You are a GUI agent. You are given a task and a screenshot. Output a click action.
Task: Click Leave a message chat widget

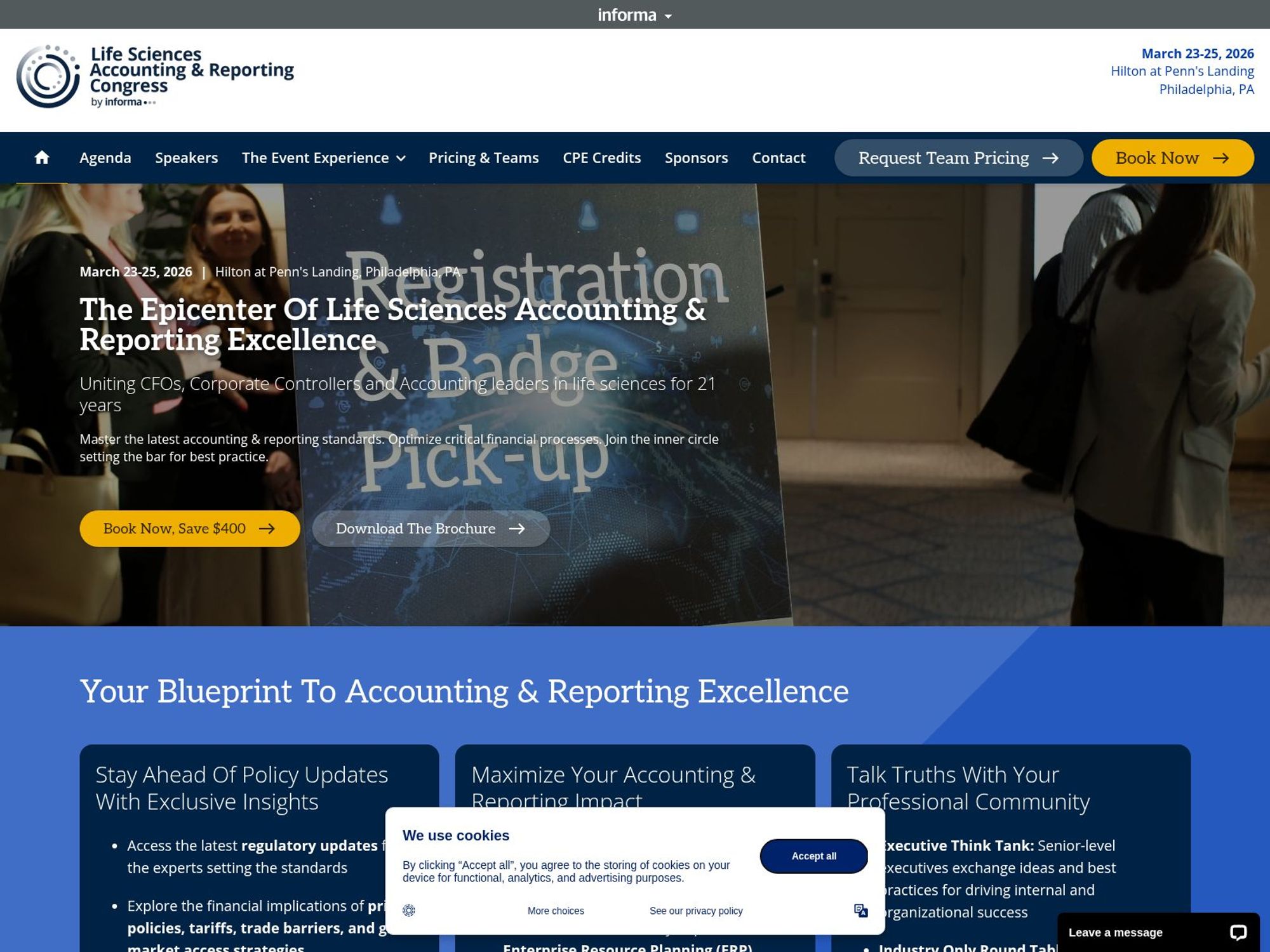point(1115,932)
